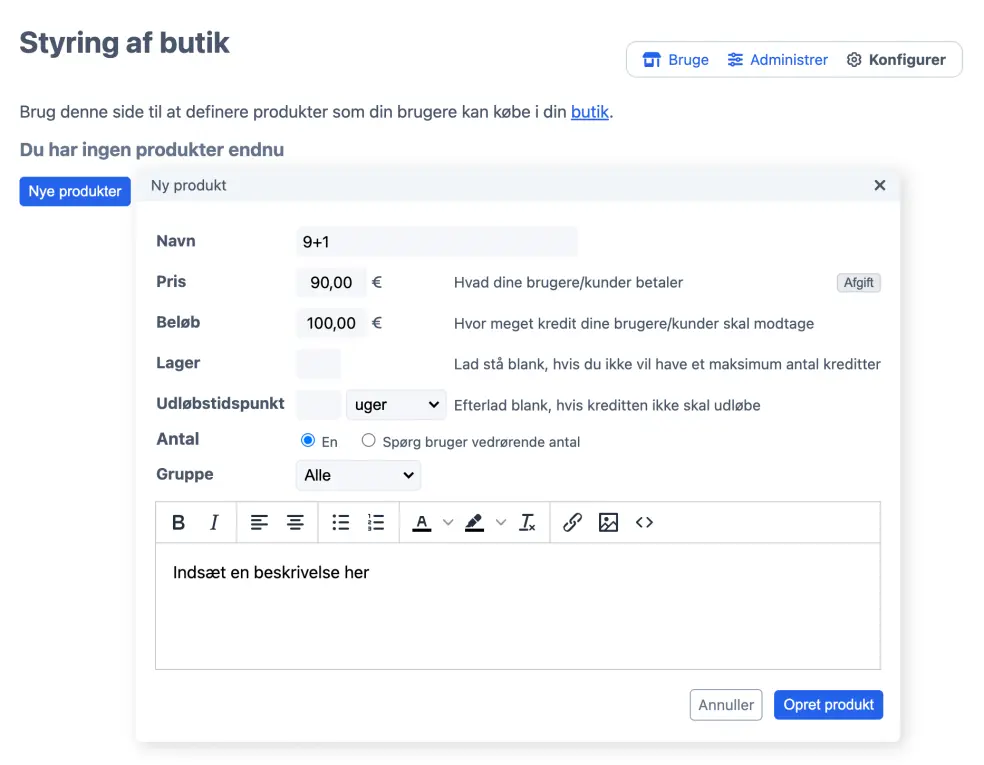Align description text to the left

259,522
